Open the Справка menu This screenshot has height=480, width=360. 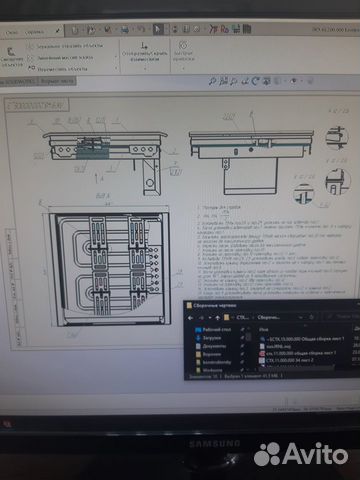click(35, 32)
